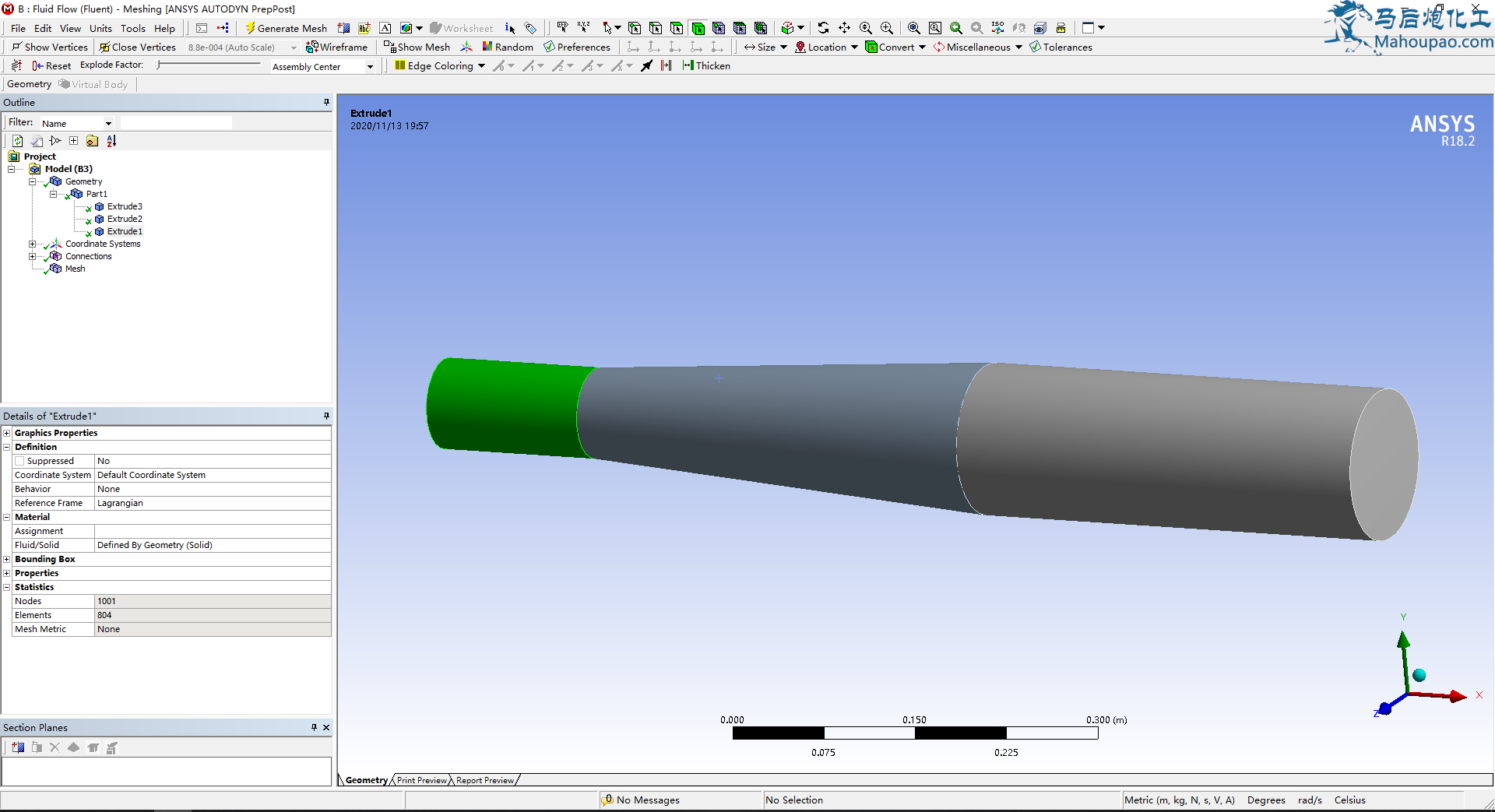Expand the Coordinate Systems tree node
Image resolution: width=1495 pixels, height=812 pixels.
pos(33,244)
